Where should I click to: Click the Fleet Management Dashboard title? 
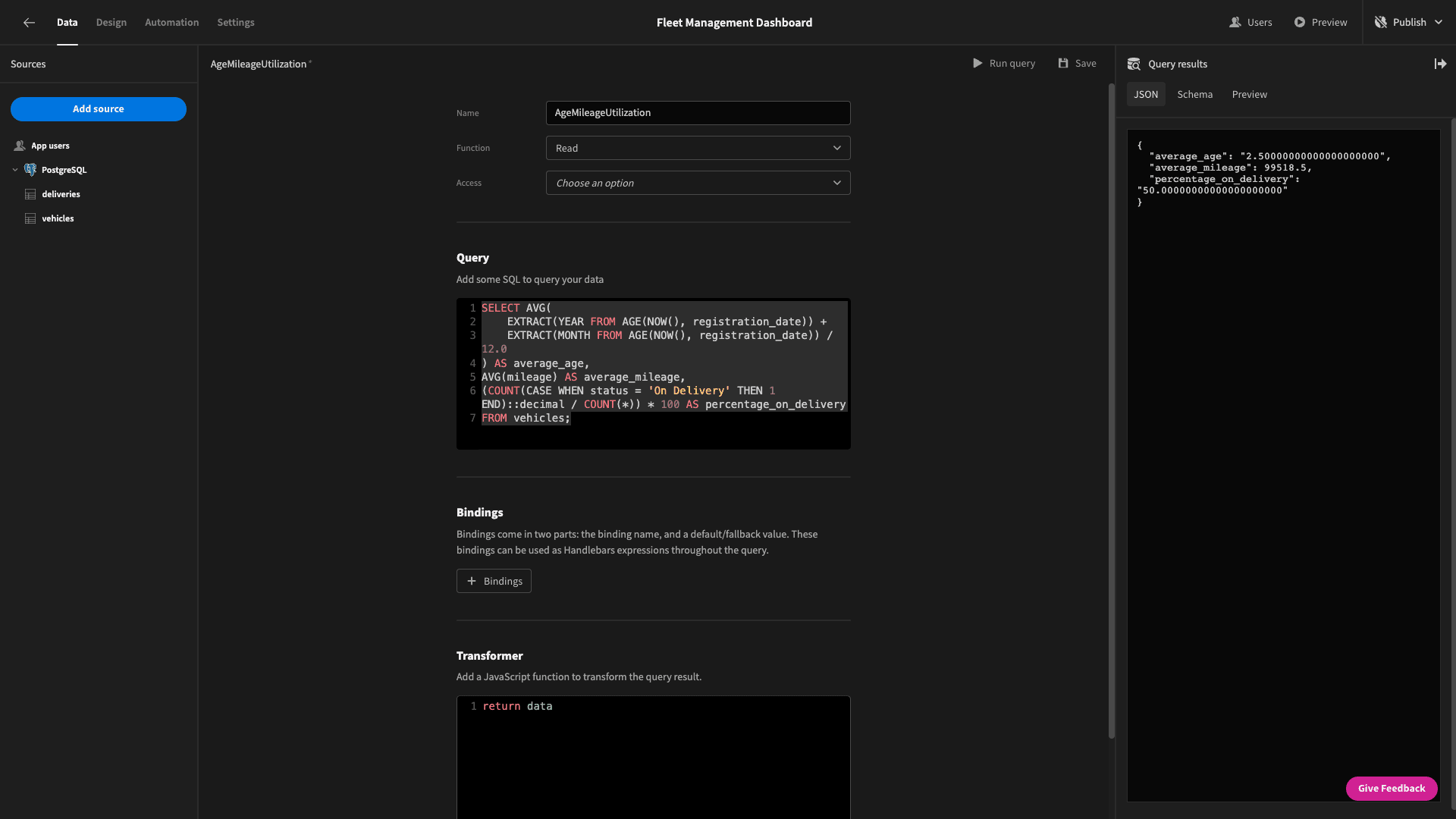point(734,23)
